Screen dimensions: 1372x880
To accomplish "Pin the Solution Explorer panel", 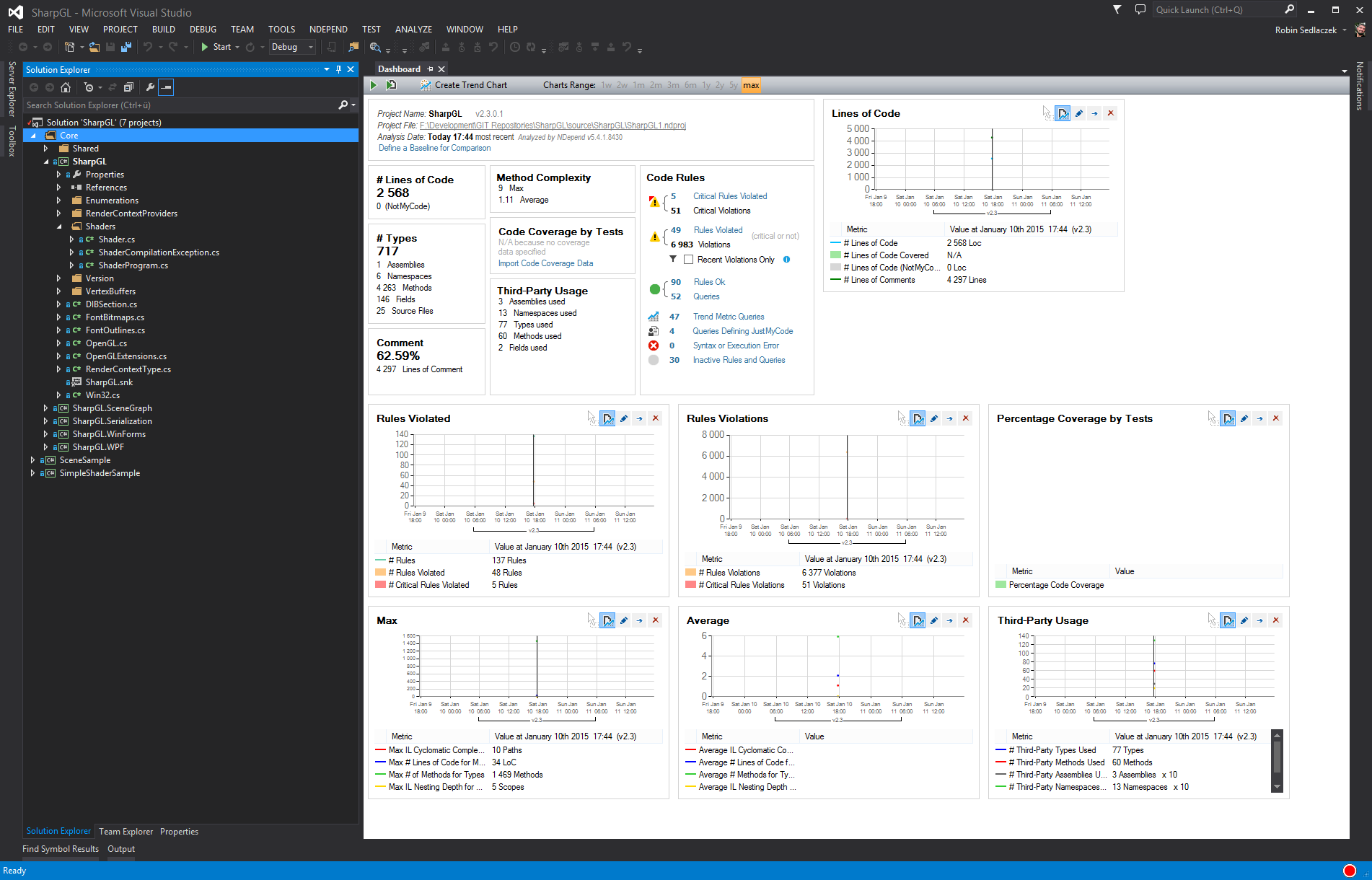I will (338, 69).
